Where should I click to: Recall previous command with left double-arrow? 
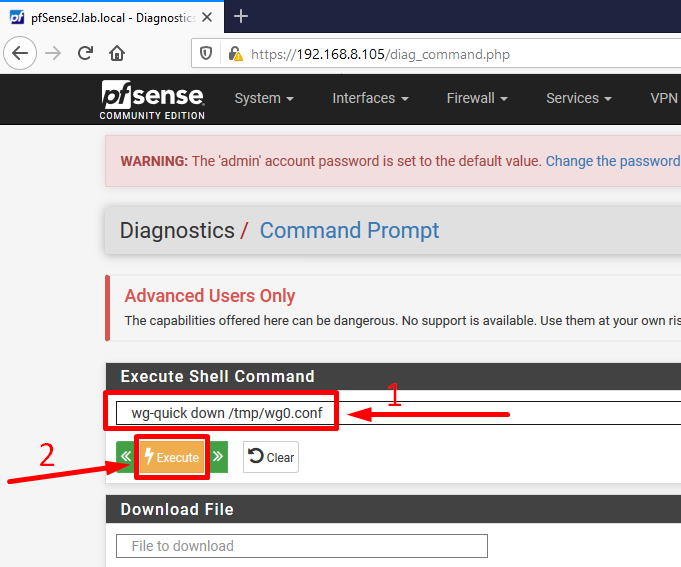click(126, 457)
